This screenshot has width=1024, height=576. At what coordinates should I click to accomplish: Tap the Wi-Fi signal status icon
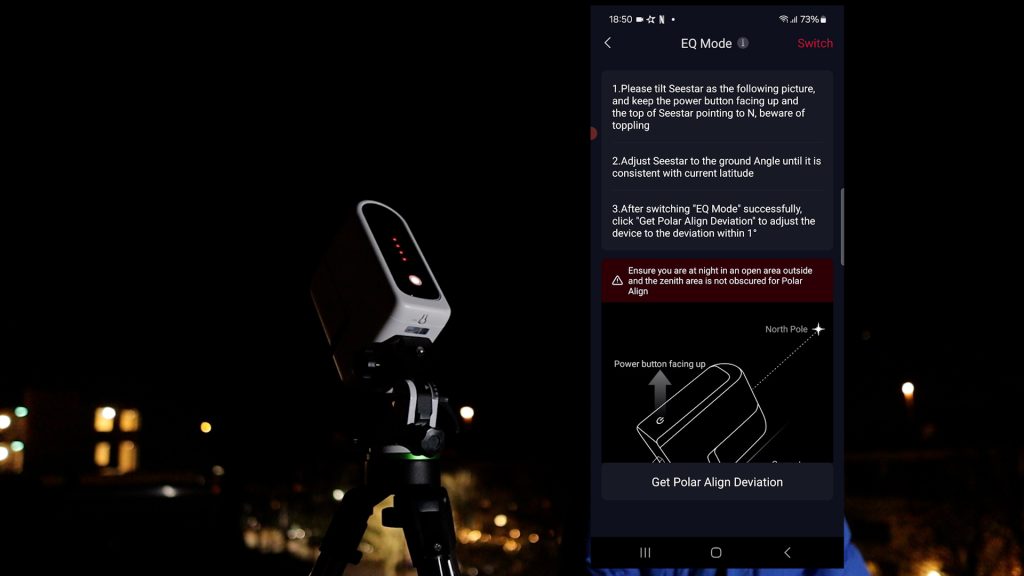coord(783,19)
